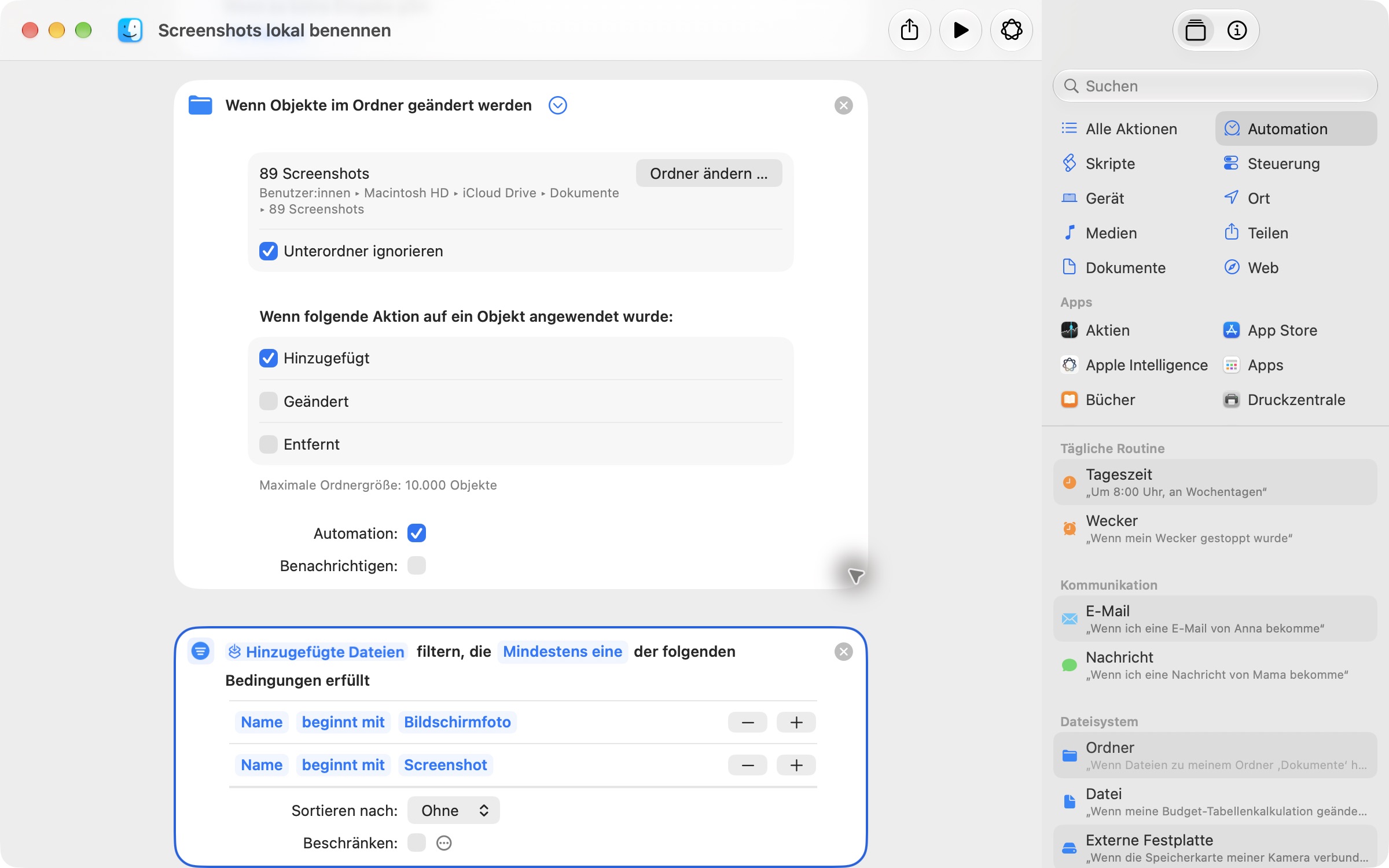Uncheck Unterordner ignorieren
This screenshot has width=1389, height=868.
point(269,251)
